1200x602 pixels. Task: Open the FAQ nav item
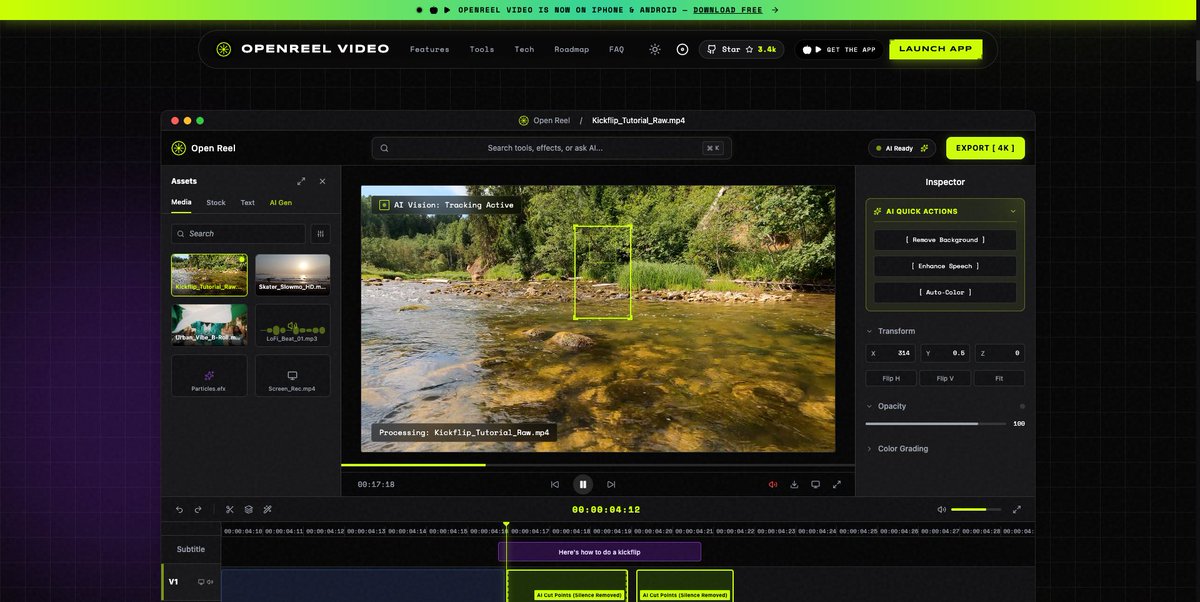tap(616, 49)
